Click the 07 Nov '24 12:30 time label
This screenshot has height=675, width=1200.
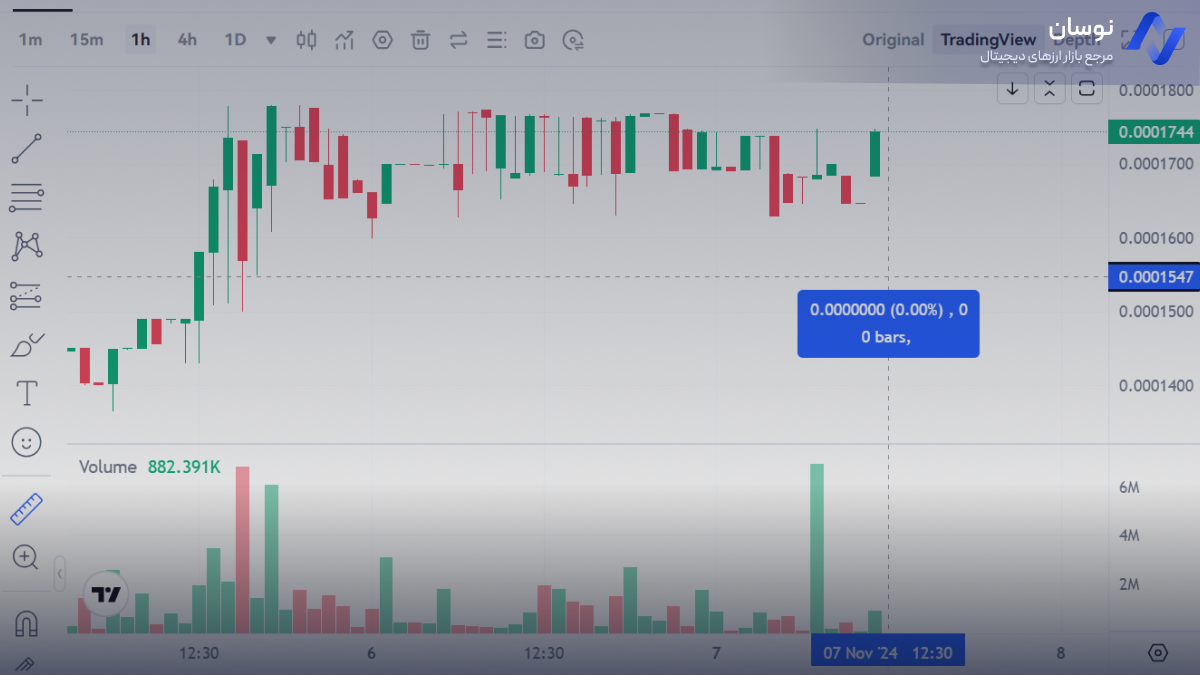pyautogui.click(x=888, y=654)
